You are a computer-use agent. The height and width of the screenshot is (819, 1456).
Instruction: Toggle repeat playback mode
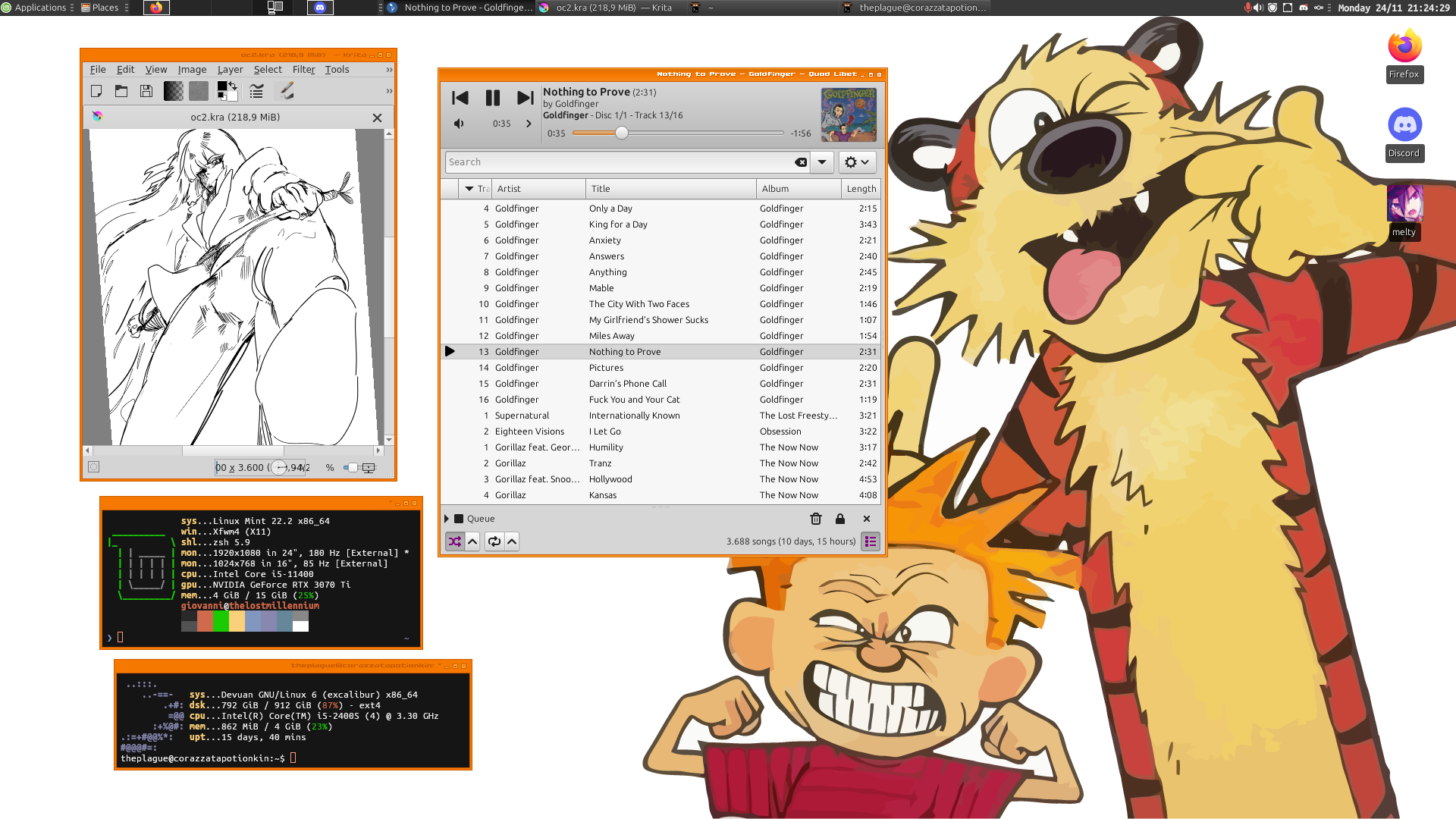point(494,541)
